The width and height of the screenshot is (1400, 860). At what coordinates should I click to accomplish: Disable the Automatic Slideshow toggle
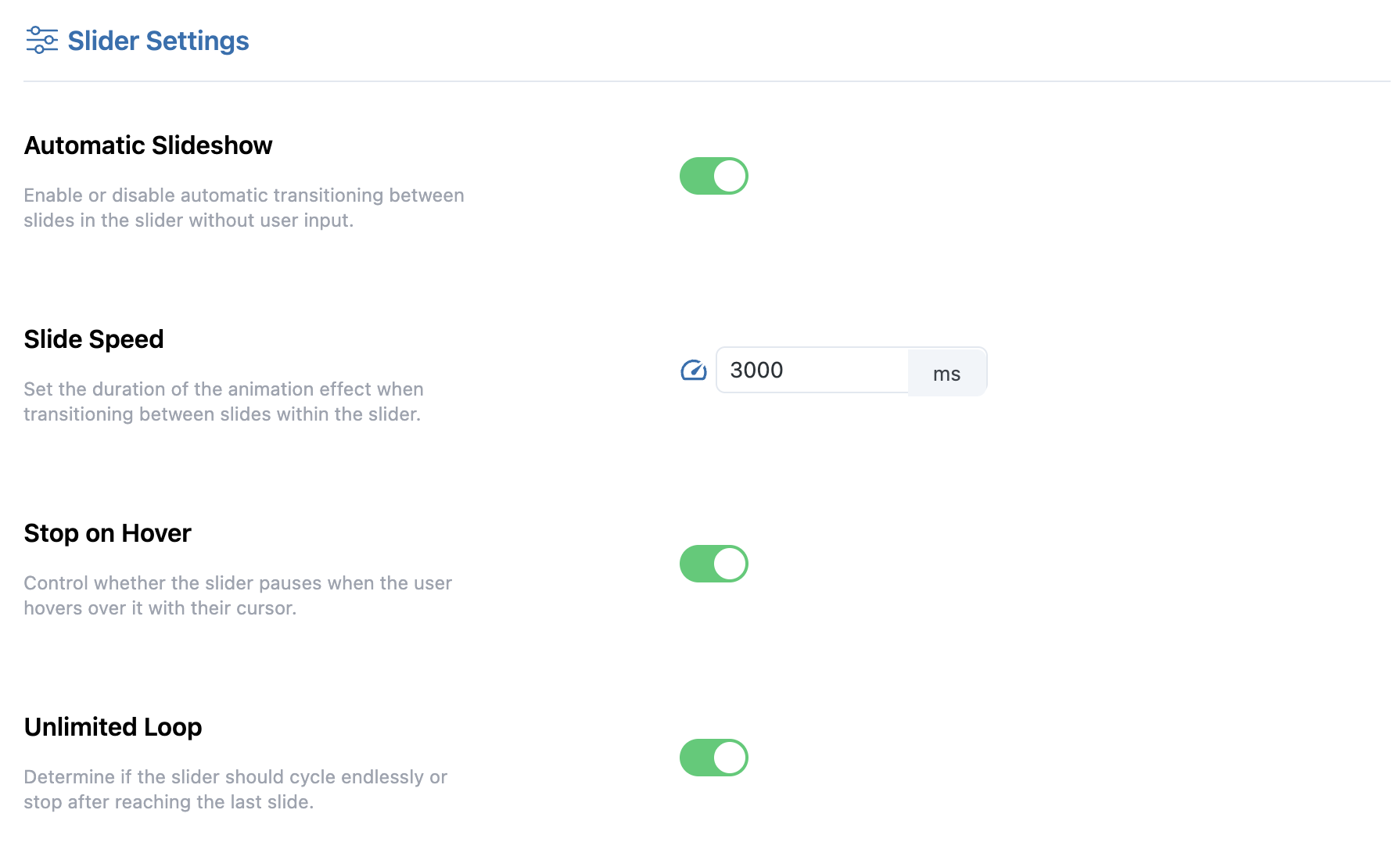[713, 176]
